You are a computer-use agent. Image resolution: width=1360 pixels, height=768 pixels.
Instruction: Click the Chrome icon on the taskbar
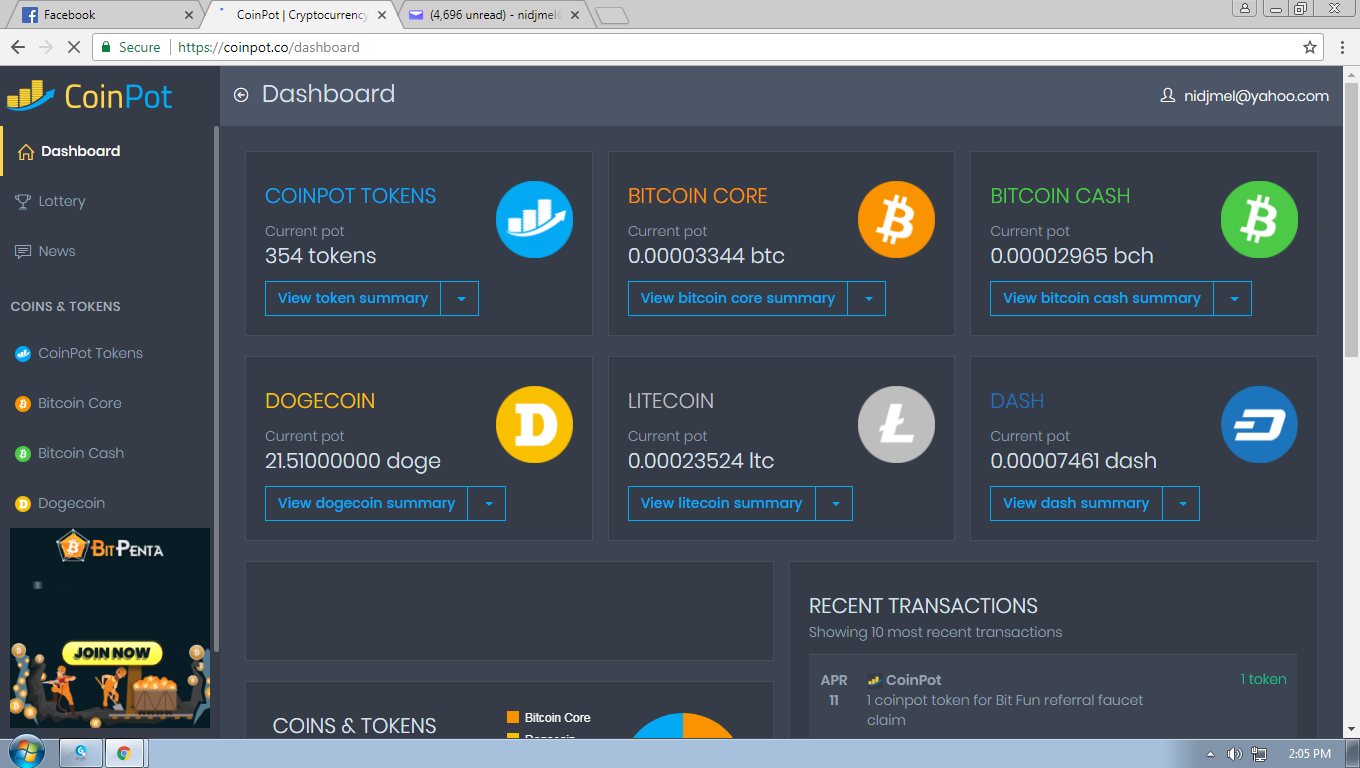coord(124,753)
